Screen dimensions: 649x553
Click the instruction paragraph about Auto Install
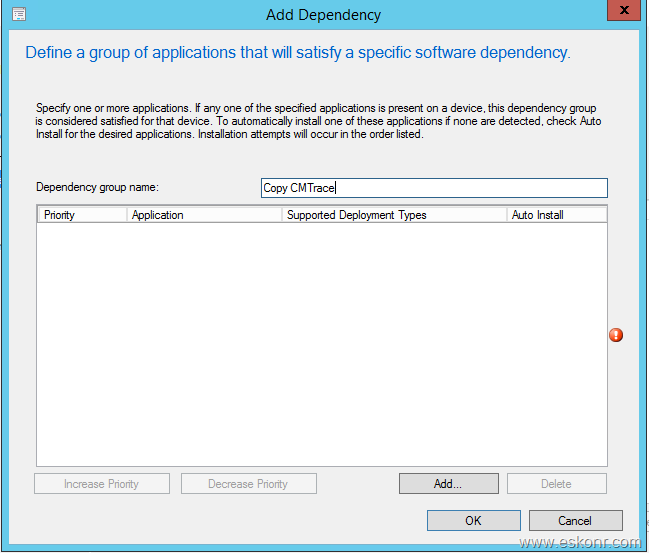point(317,121)
